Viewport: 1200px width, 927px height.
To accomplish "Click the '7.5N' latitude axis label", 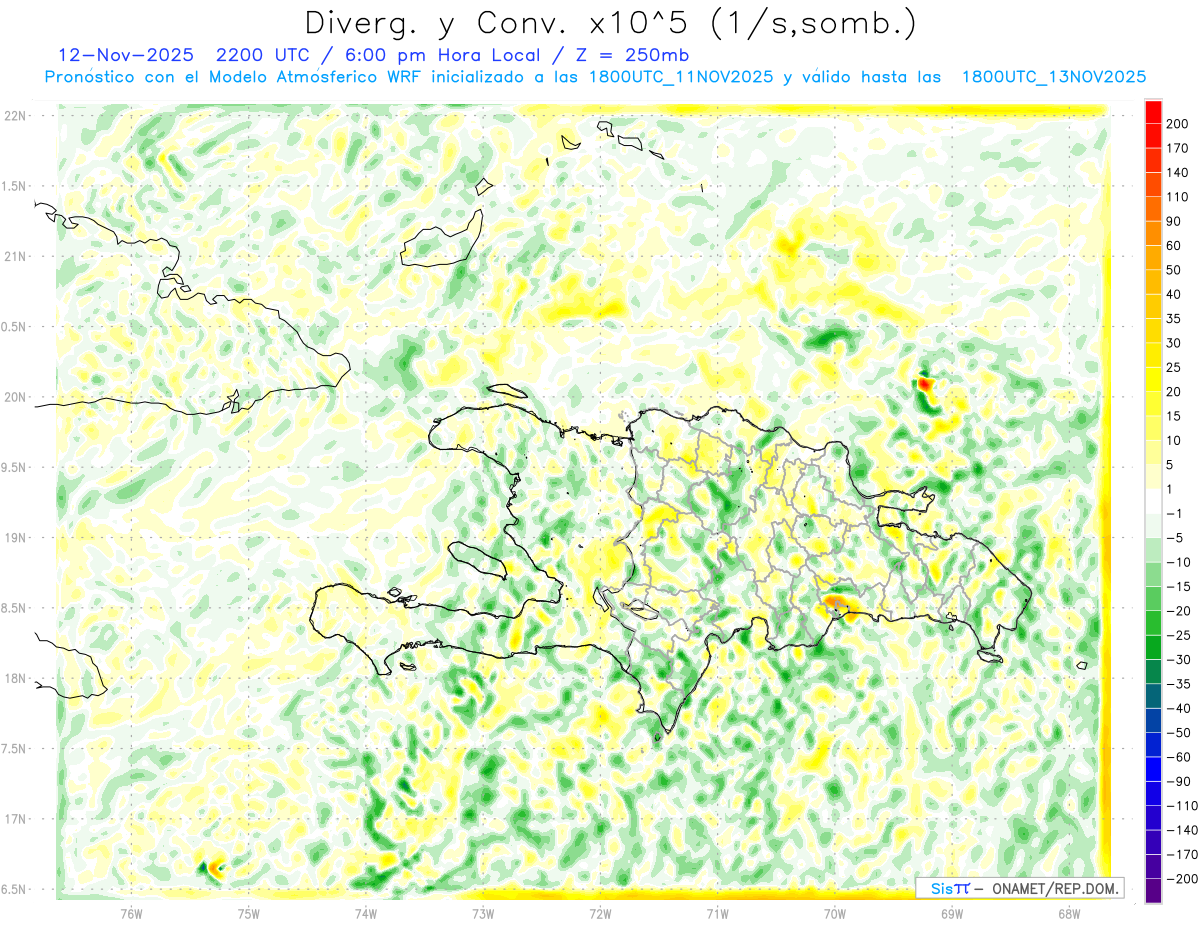I will [15, 749].
